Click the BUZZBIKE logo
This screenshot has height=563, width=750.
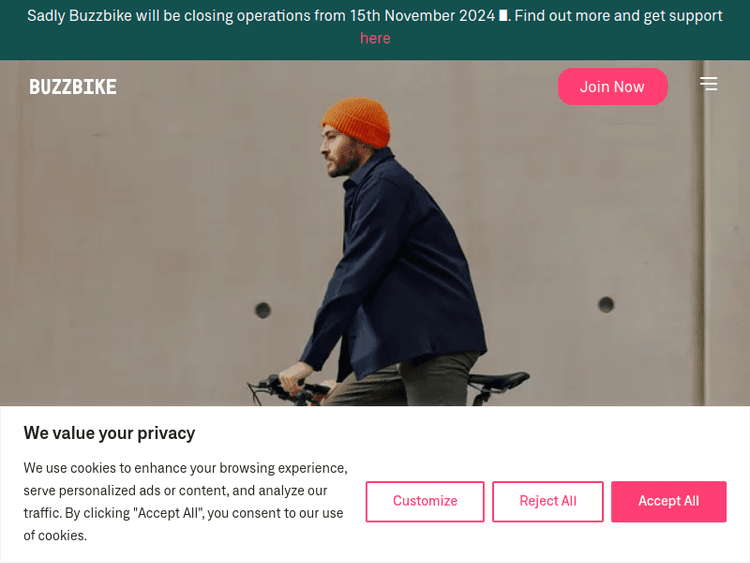click(73, 87)
